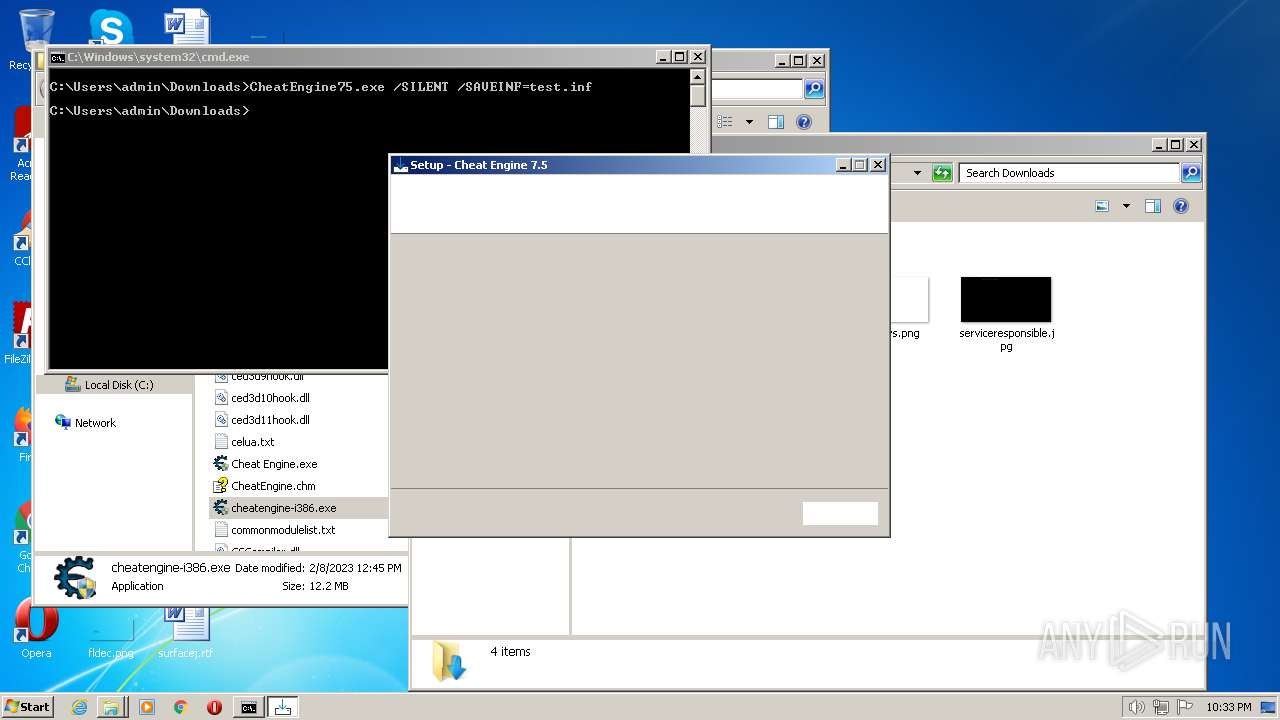
Task: Select serviceresponsible.jpg thumbnail
Action: [1006, 299]
